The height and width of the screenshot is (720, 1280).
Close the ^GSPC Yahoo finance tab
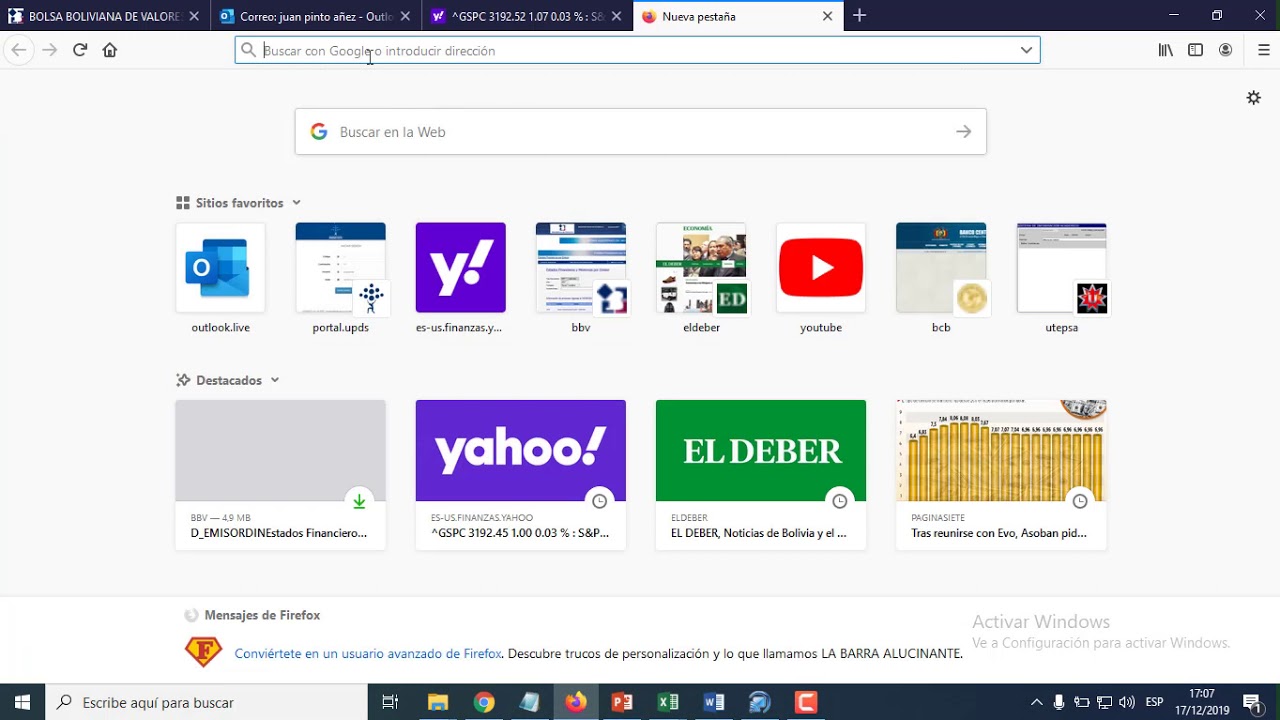point(616,16)
